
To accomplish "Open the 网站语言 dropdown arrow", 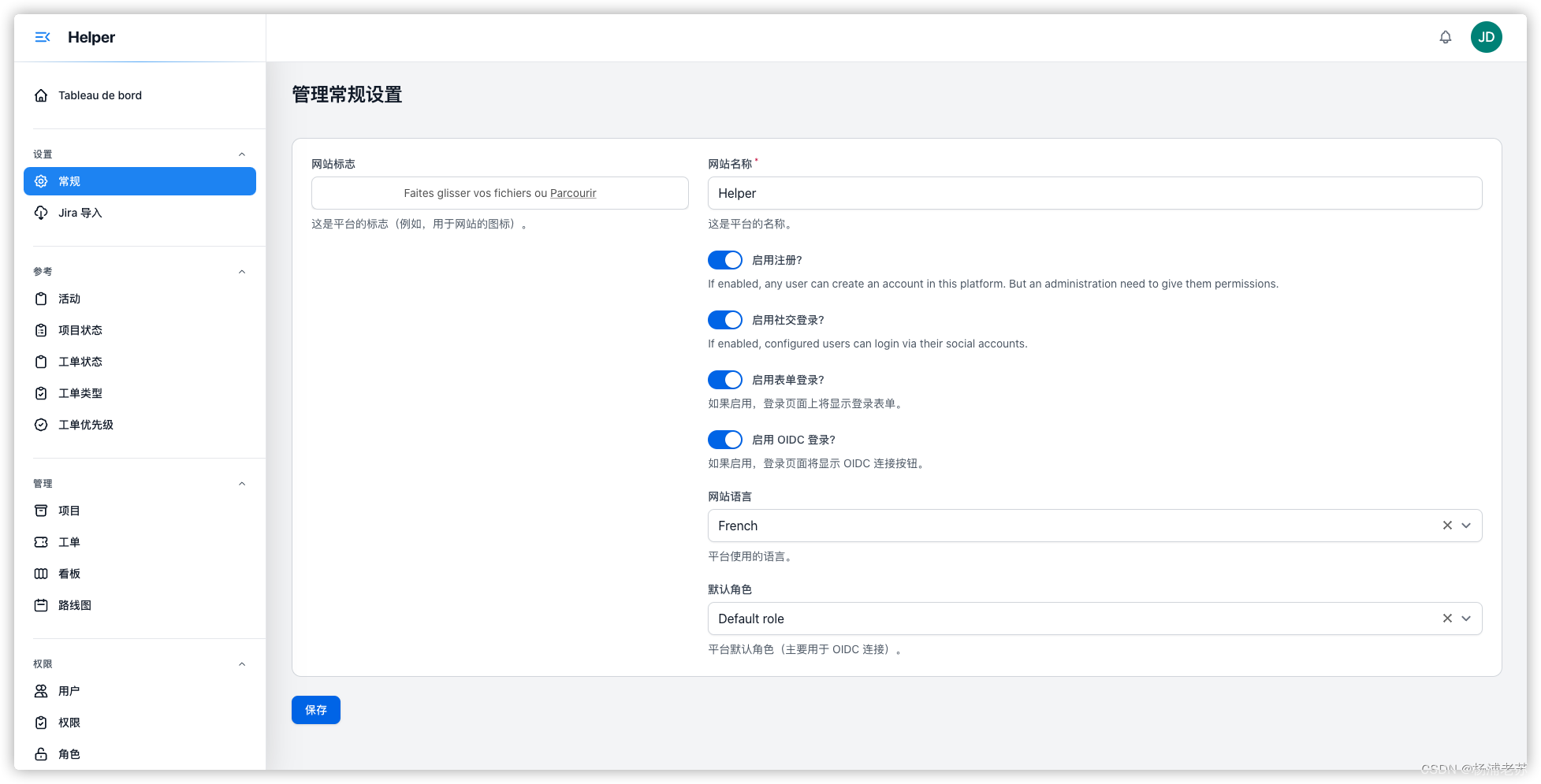I will (1466, 526).
